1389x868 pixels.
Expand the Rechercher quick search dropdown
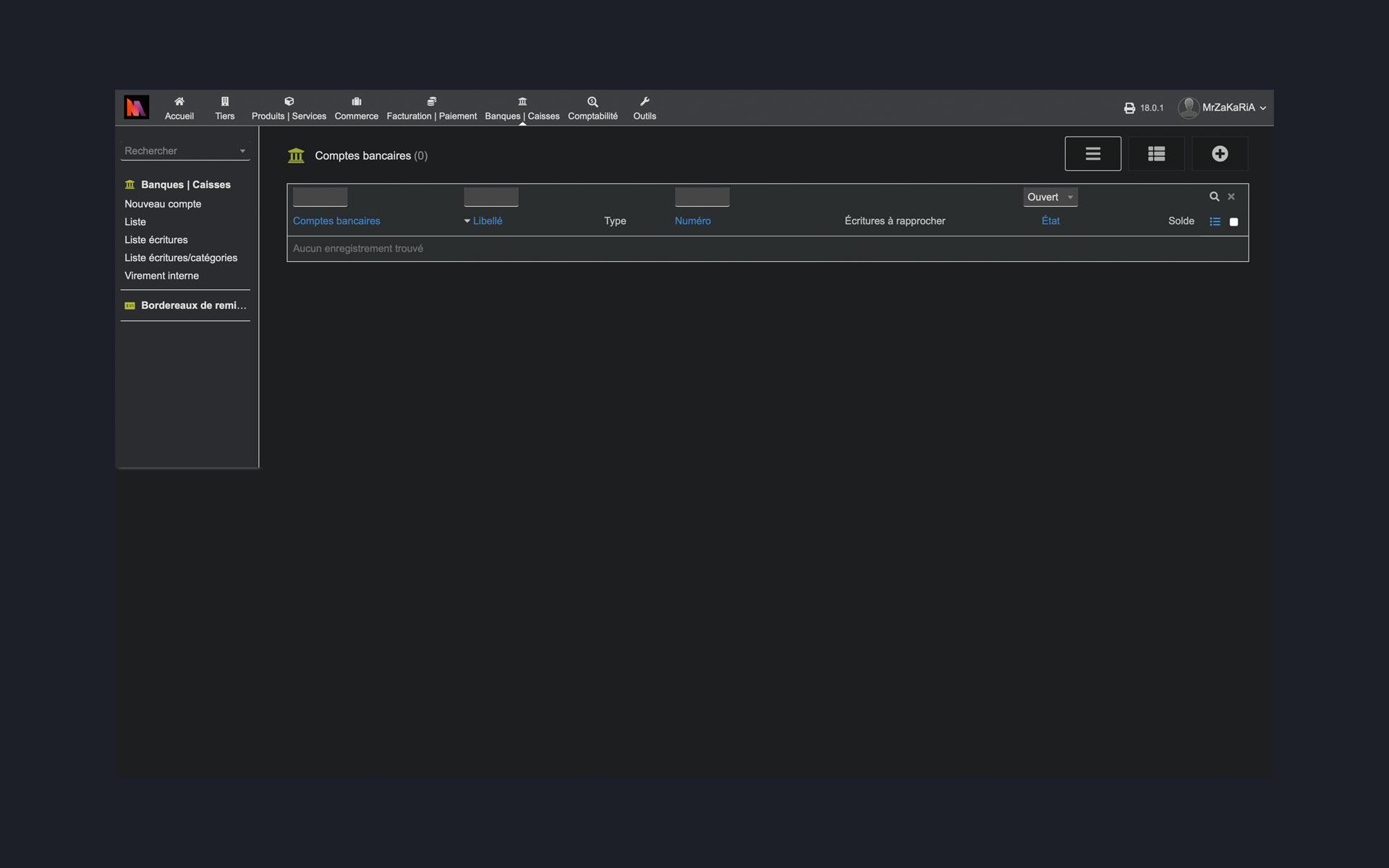(x=184, y=150)
